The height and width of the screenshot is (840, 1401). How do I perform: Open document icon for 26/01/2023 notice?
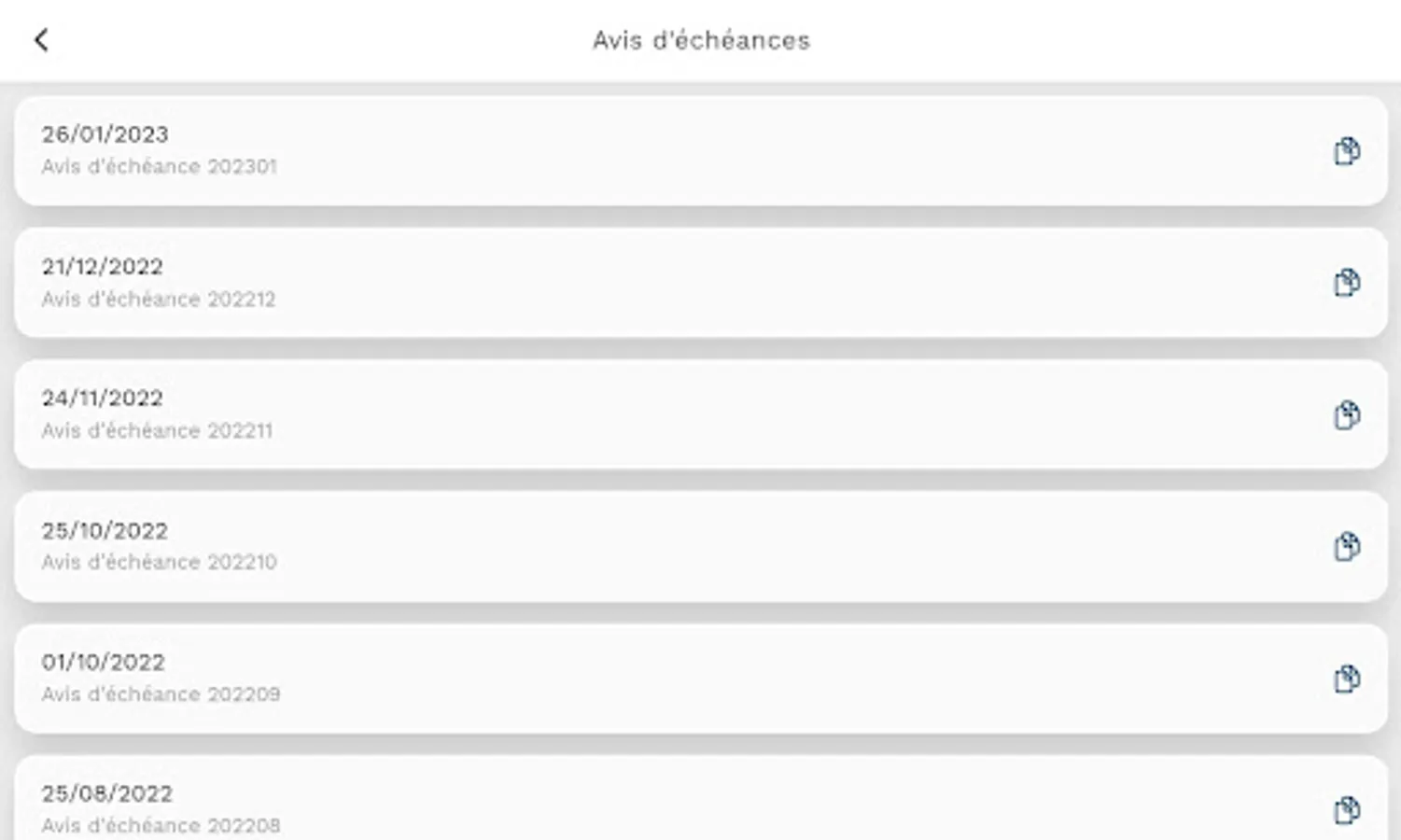coord(1346,151)
